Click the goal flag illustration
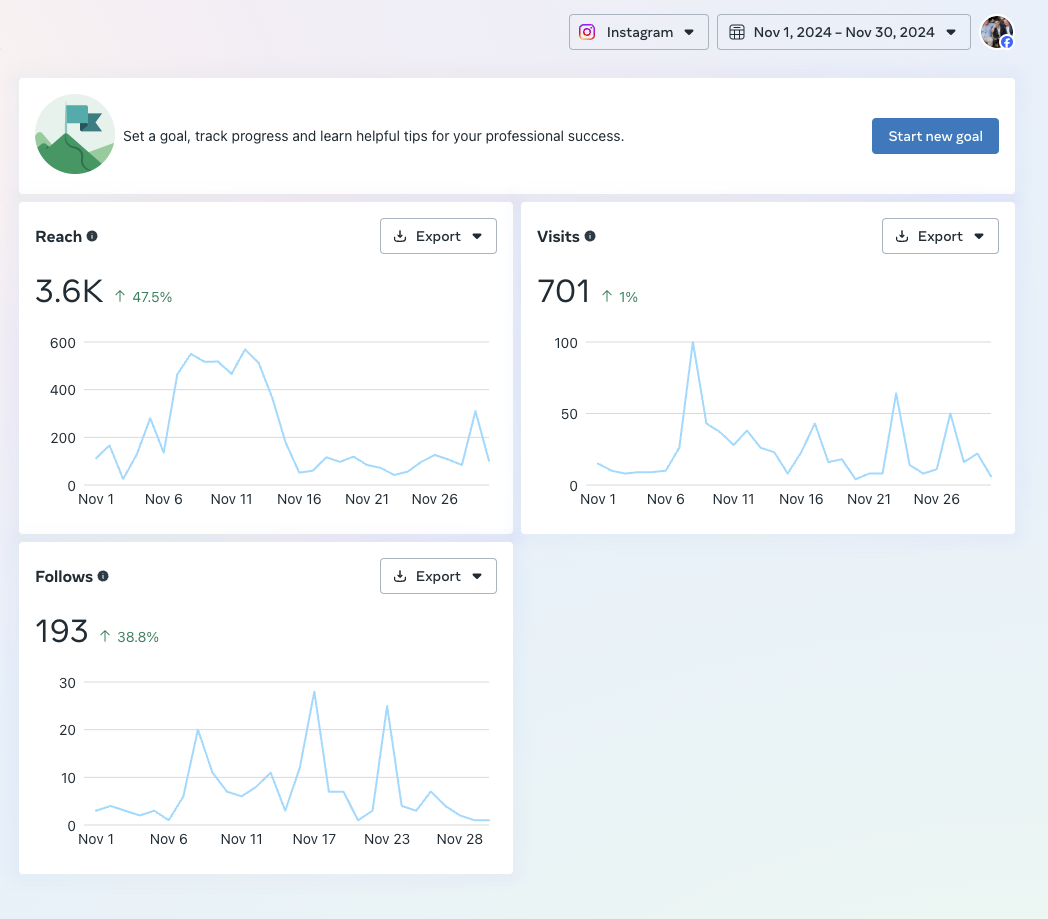Screen dimensions: 1048x919 [75, 135]
